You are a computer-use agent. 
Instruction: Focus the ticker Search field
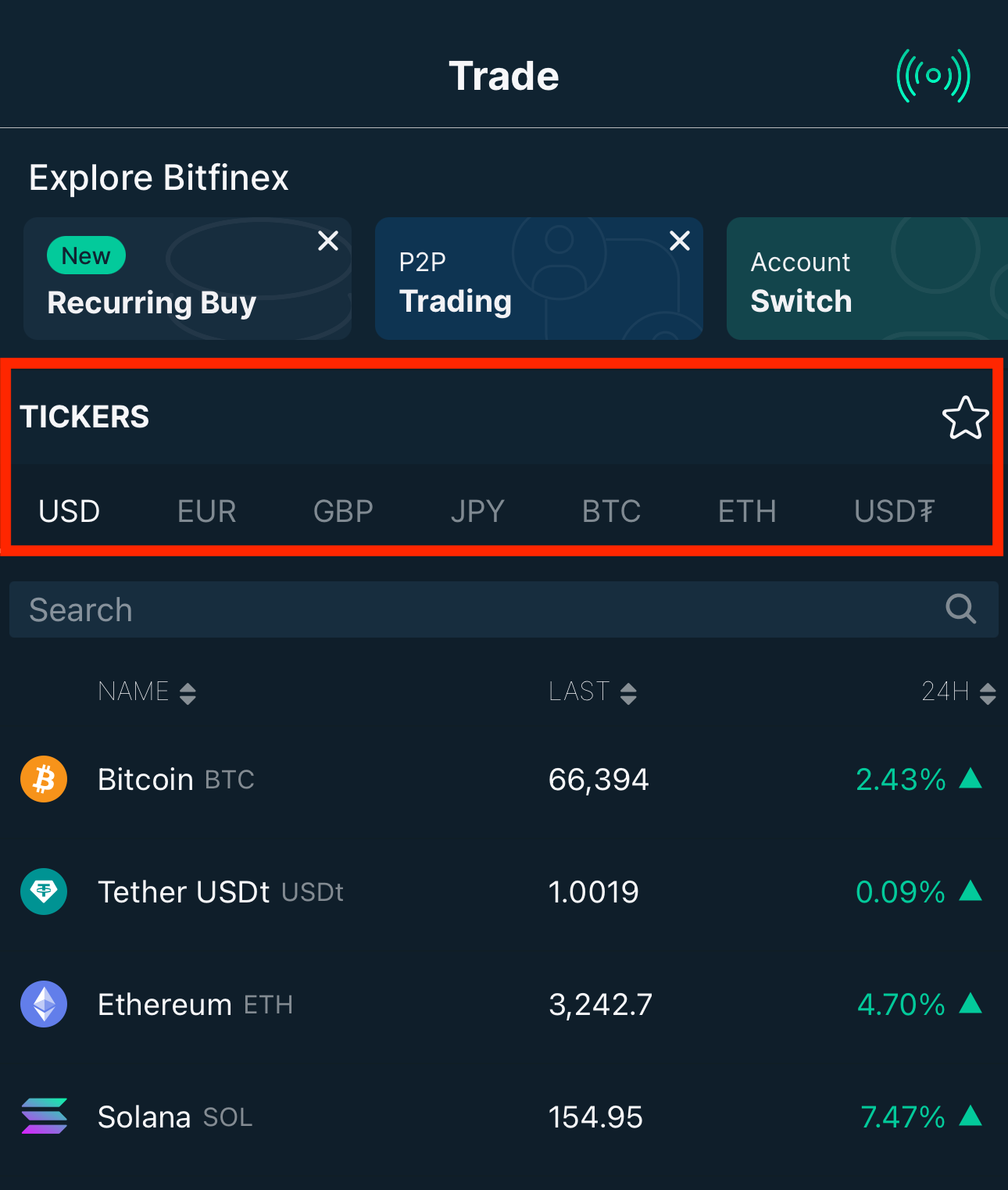pos(504,609)
